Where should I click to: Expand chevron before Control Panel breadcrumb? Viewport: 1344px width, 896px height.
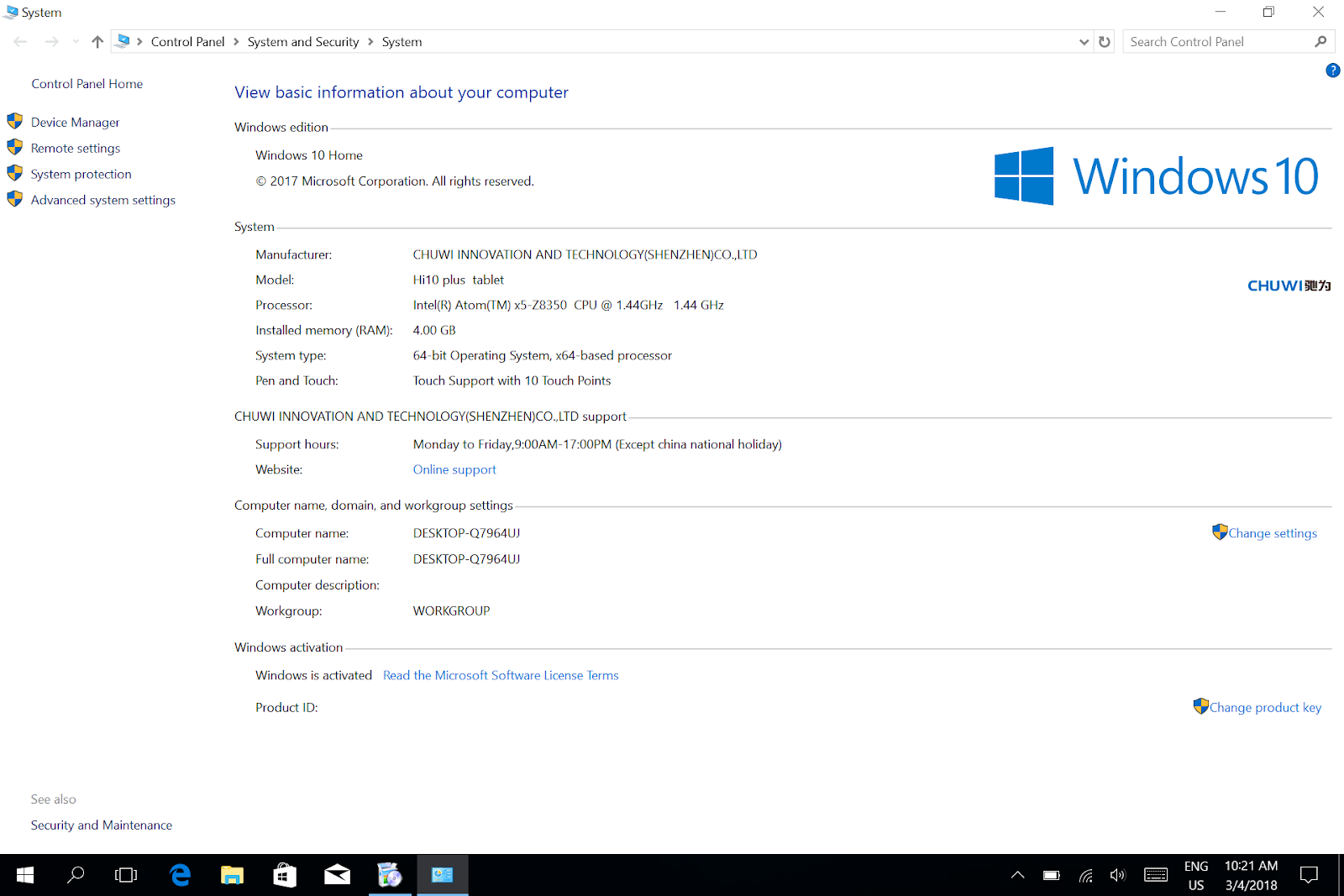pyautogui.click(x=139, y=42)
